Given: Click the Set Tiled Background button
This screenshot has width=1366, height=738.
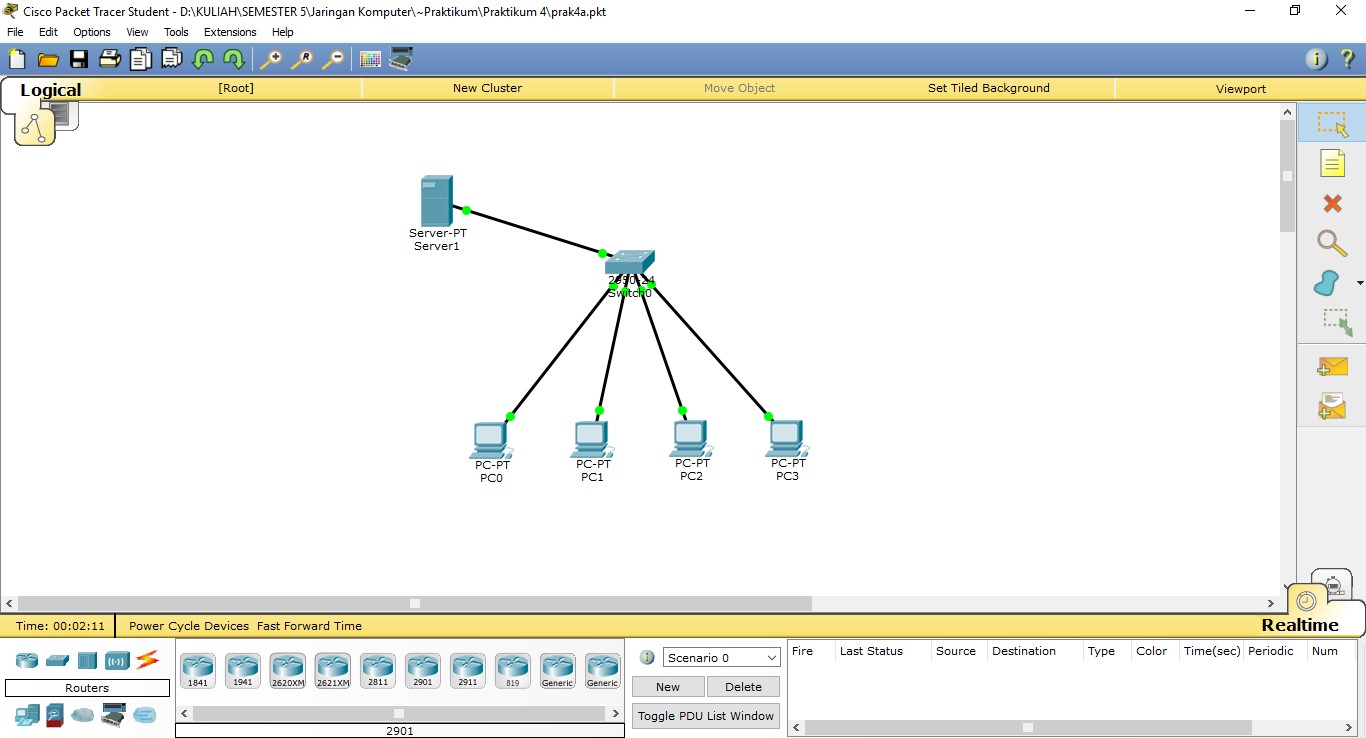Looking at the screenshot, I should pos(988,88).
